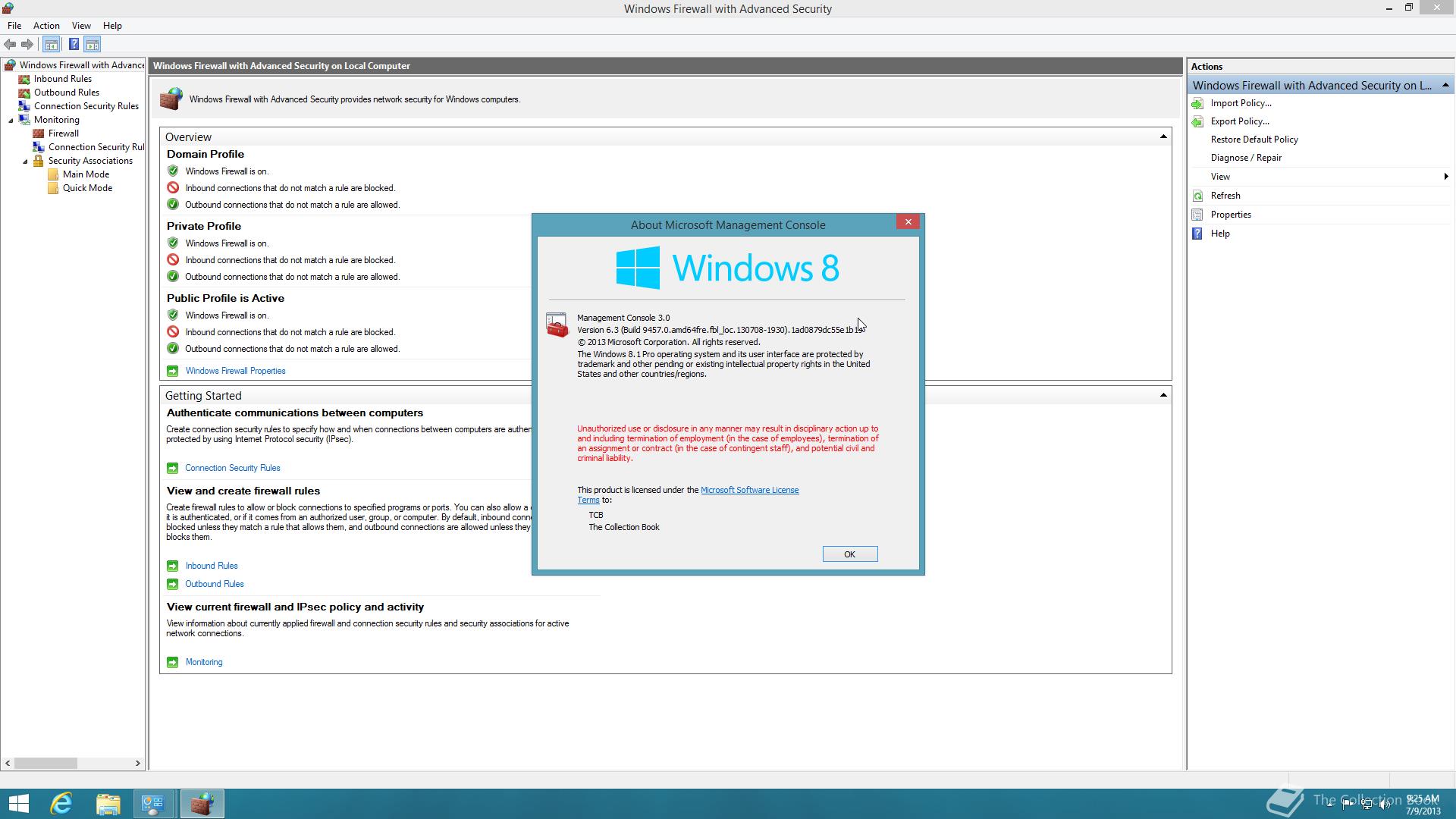1456x819 pixels.
Task: Select the root Windows Firewall tree node
Action: 81,65
